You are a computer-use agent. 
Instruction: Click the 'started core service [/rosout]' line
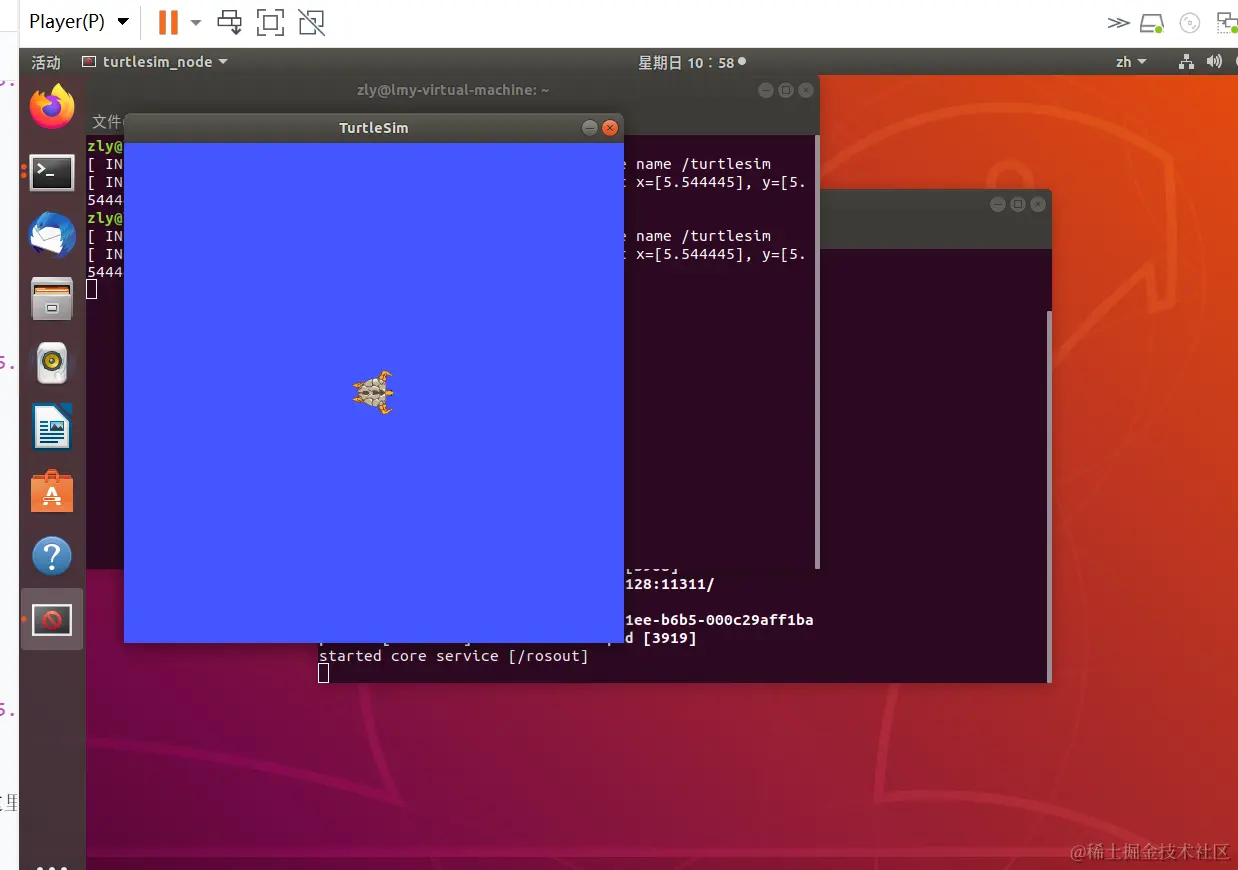(454, 656)
